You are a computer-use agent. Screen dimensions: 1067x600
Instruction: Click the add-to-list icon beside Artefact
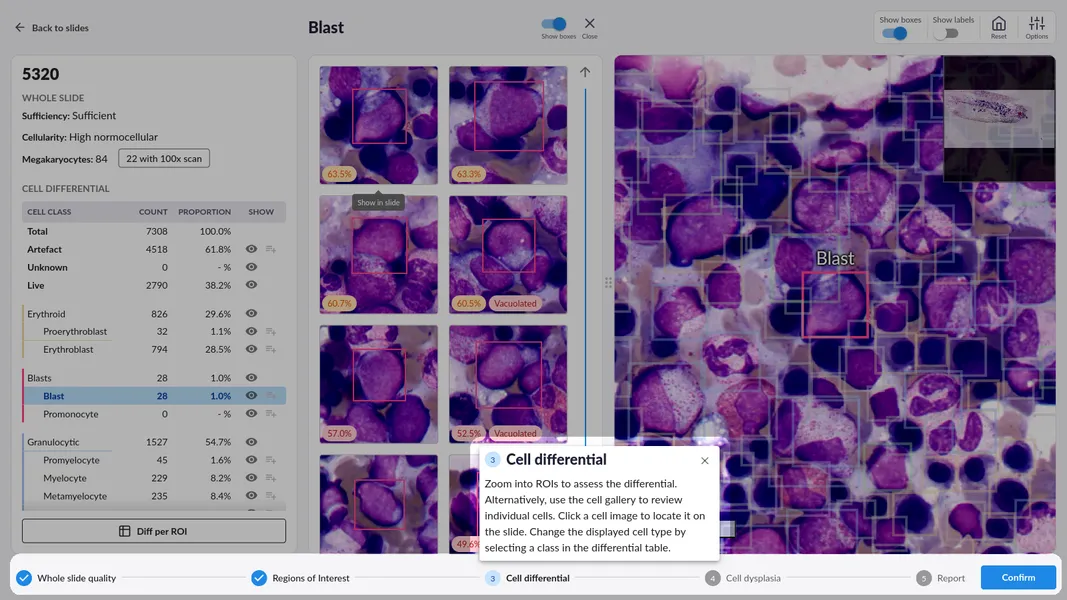coord(270,249)
